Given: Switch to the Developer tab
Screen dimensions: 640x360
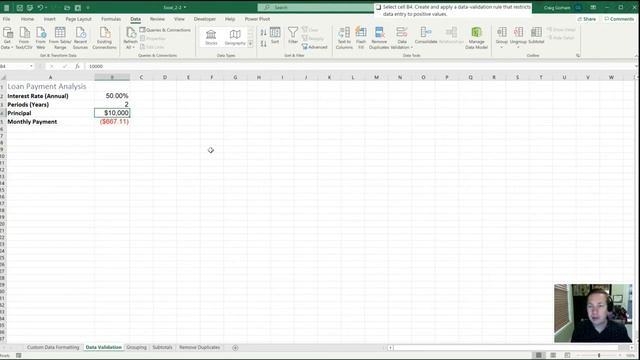Looking at the screenshot, I should coord(204,19).
